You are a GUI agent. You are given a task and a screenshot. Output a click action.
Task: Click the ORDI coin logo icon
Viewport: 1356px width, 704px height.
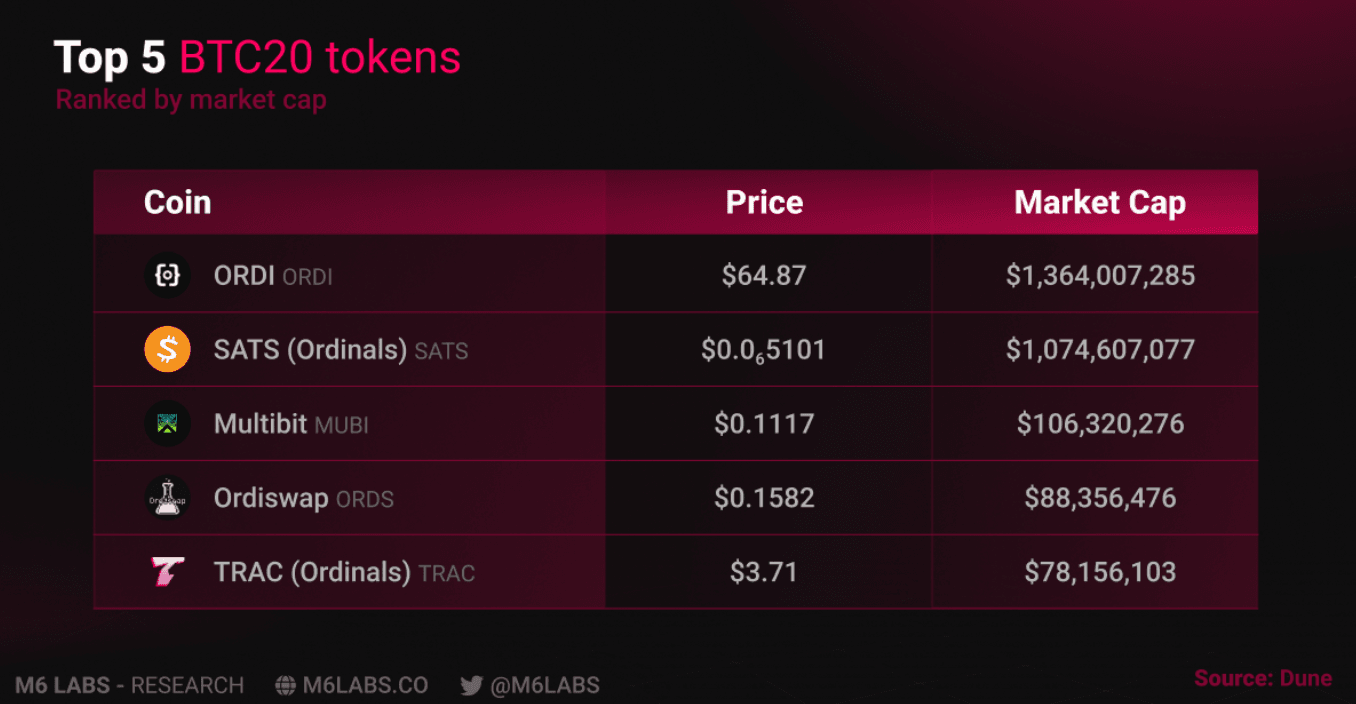[167, 276]
